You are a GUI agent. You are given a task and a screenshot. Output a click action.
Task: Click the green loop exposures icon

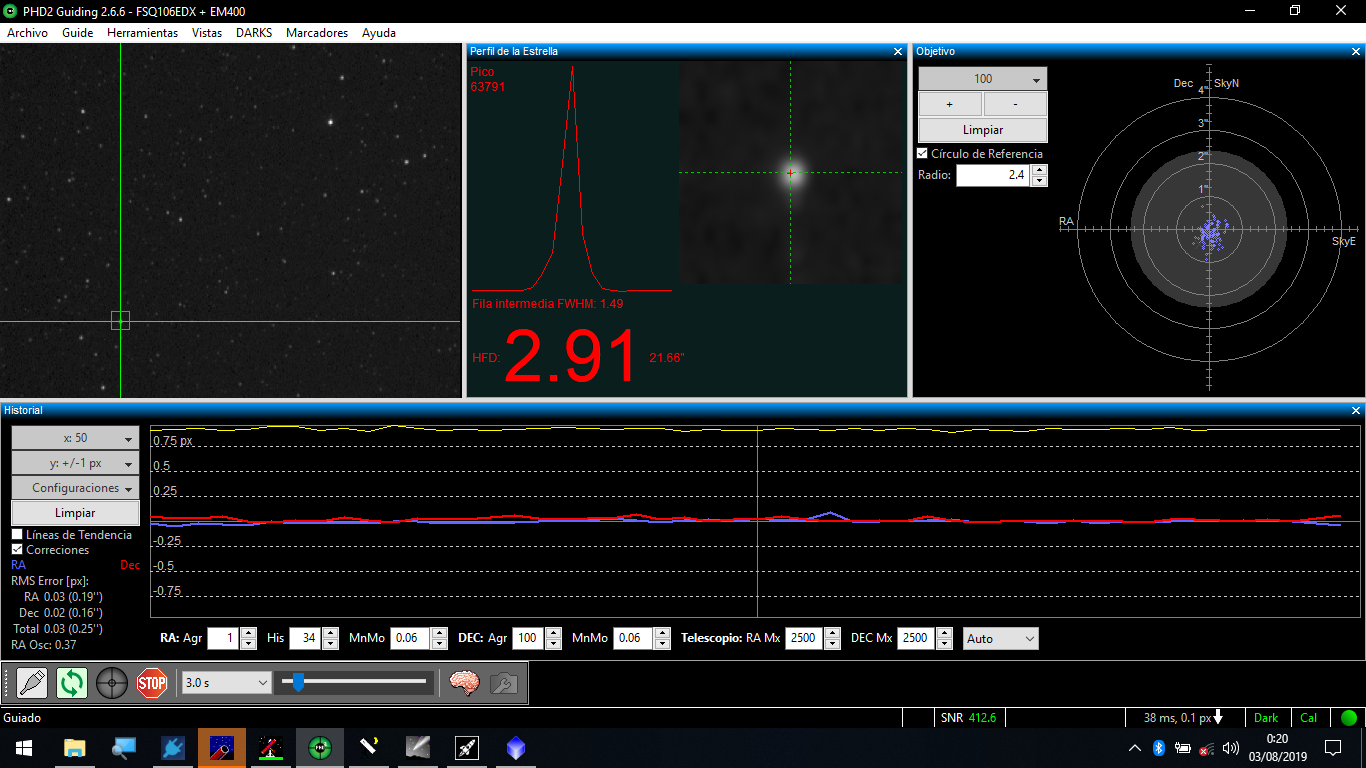(x=72, y=683)
